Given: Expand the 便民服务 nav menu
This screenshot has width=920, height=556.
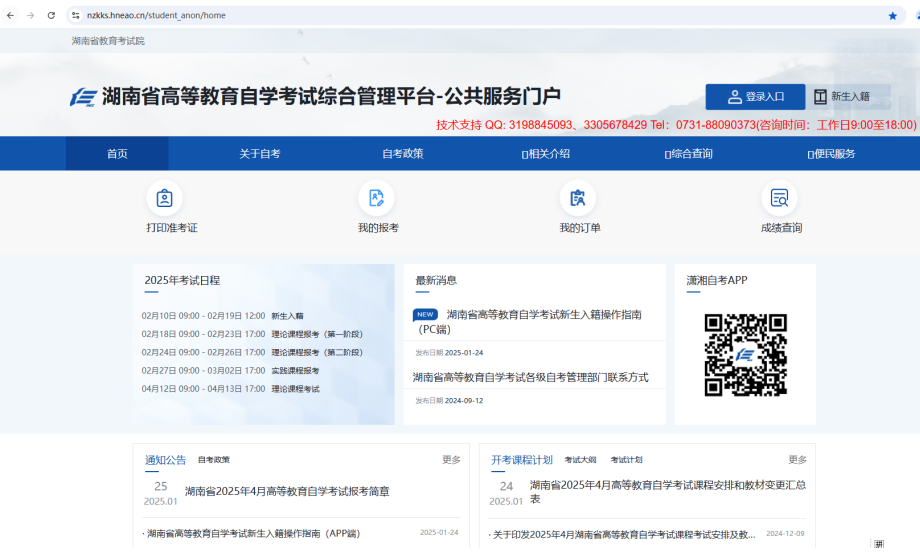Looking at the screenshot, I should point(831,154).
